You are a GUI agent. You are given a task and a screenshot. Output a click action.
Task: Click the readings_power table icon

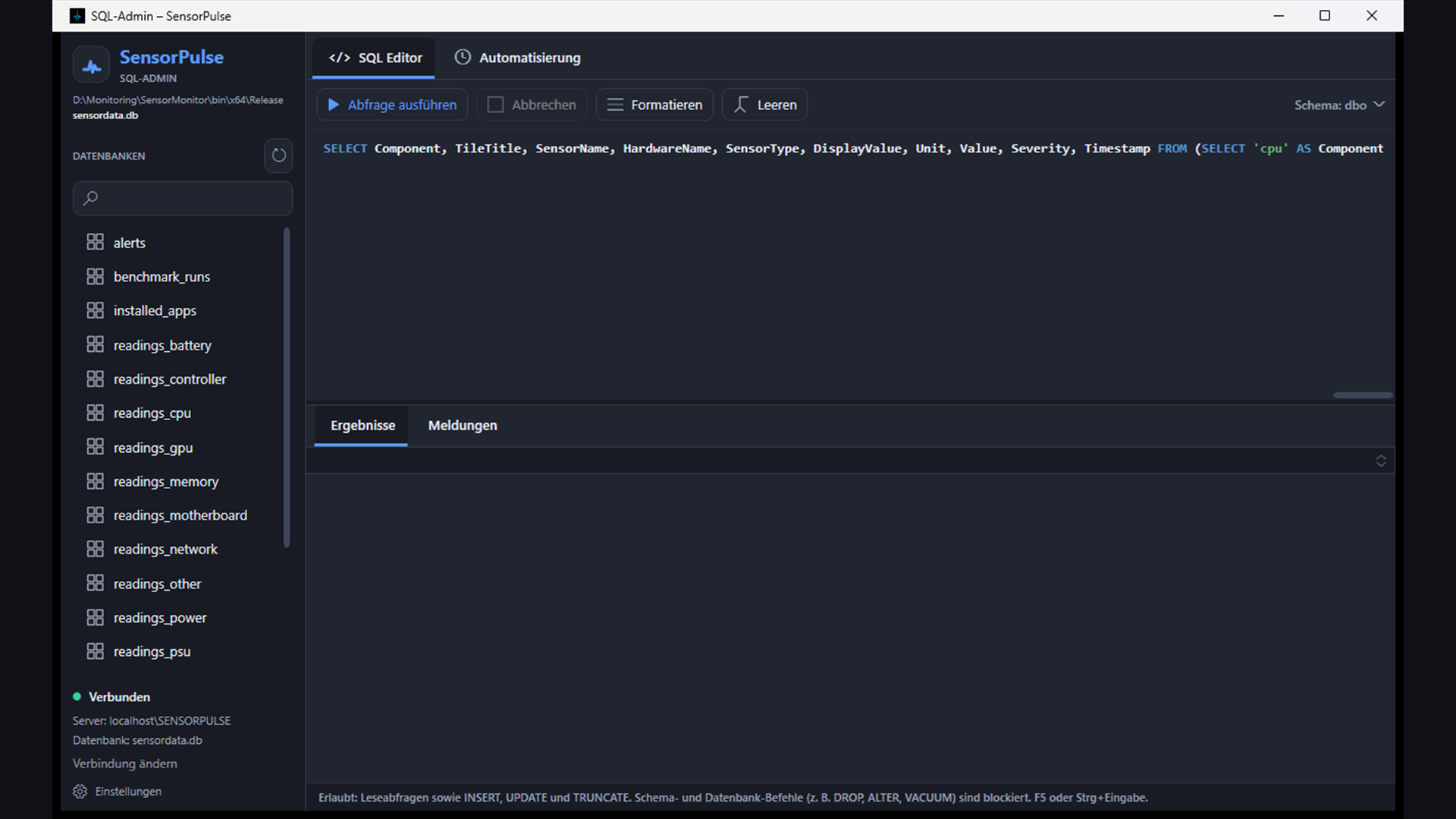(x=95, y=617)
